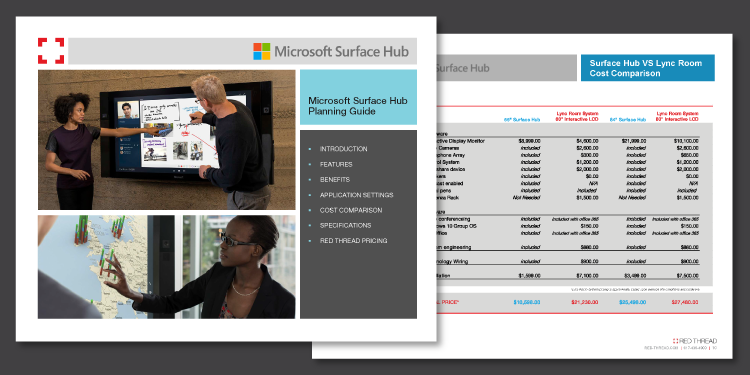Click the $300.00 microphone array price
The image size is (750, 375).
(x=589, y=155)
